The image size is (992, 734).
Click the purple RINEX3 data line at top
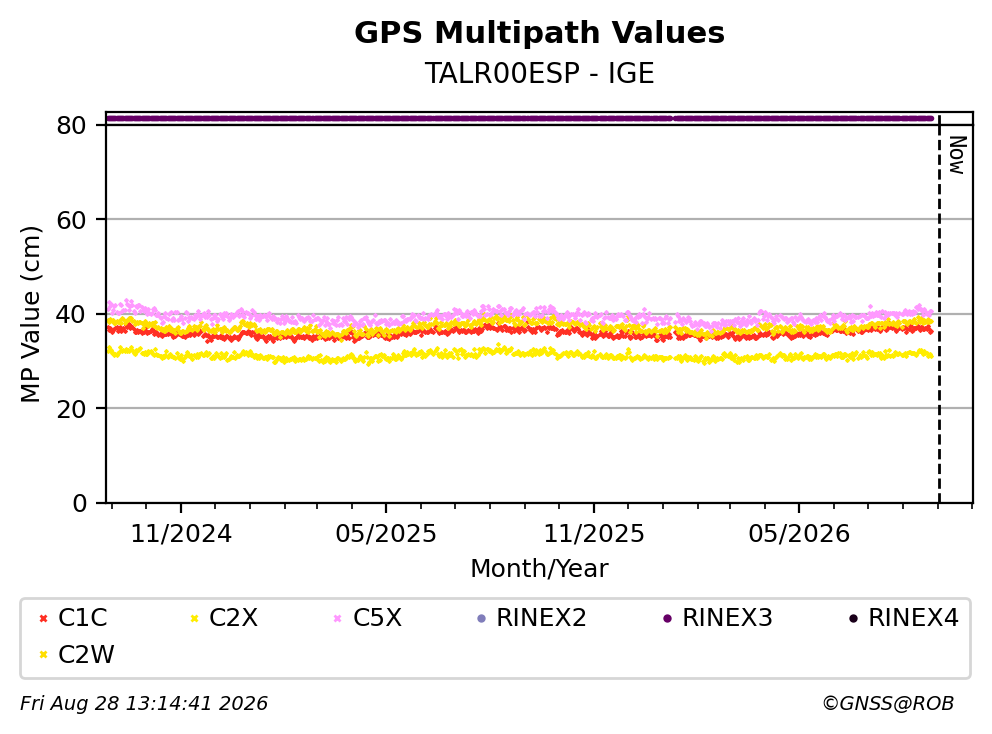tap(519, 118)
